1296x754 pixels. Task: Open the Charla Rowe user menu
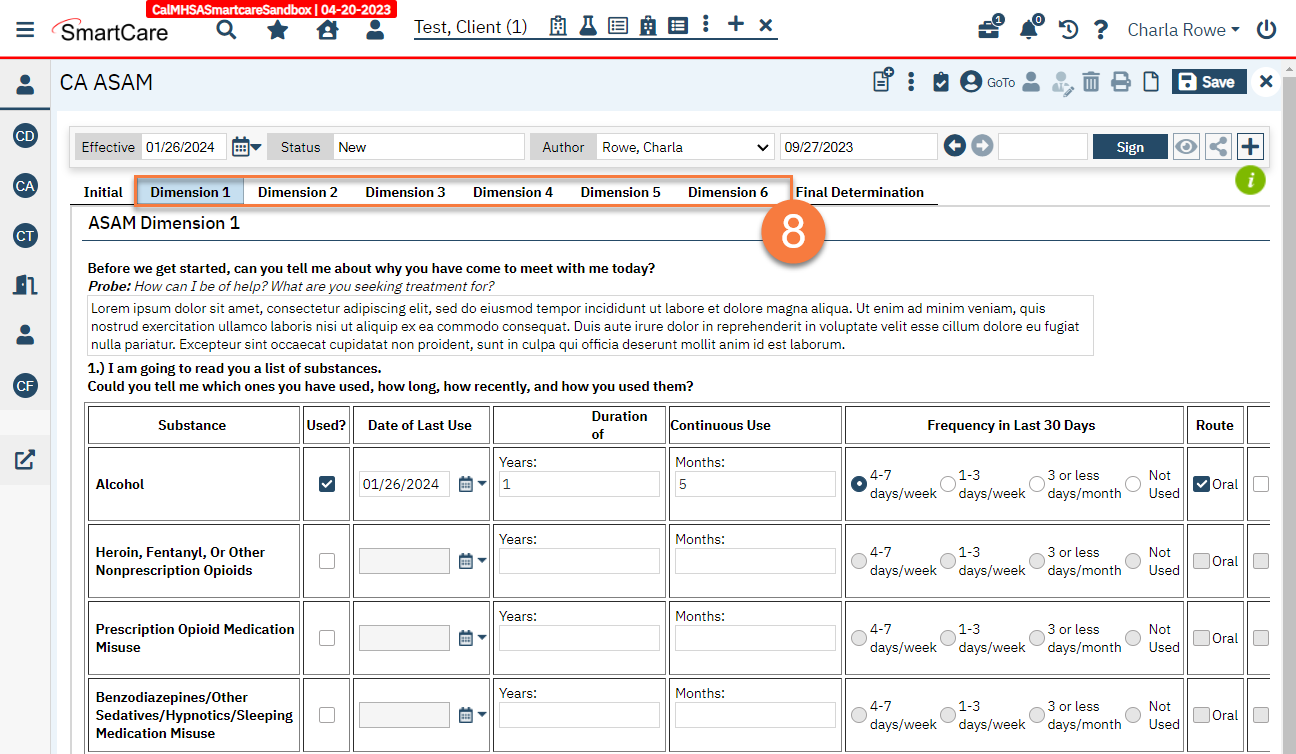coord(1183,30)
